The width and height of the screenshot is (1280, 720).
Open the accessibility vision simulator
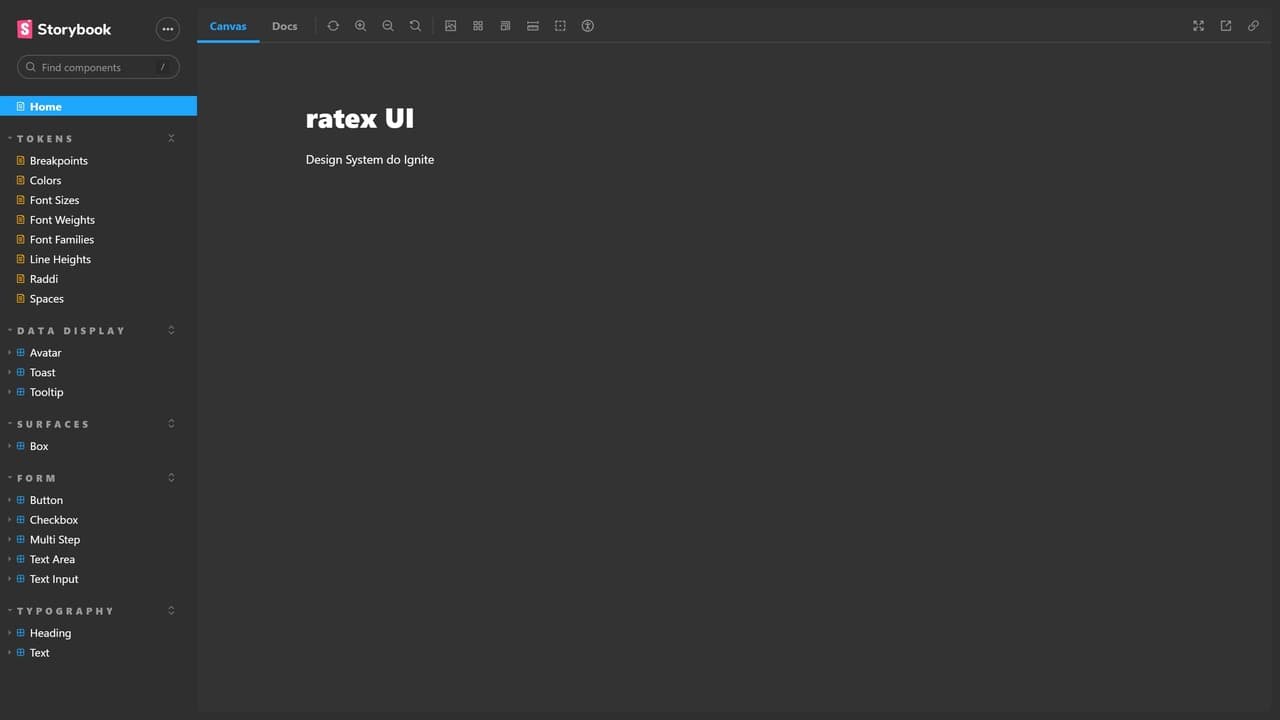[x=588, y=26]
